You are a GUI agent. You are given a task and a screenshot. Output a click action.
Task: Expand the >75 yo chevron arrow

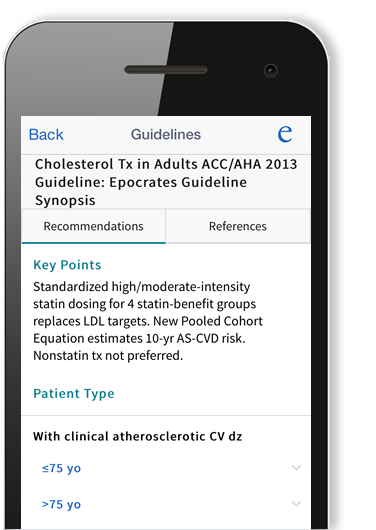[x=296, y=504]
